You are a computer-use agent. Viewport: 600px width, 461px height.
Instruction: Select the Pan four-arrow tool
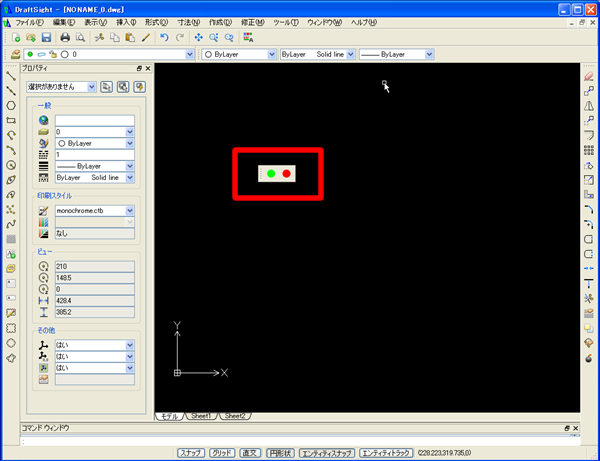198,37
